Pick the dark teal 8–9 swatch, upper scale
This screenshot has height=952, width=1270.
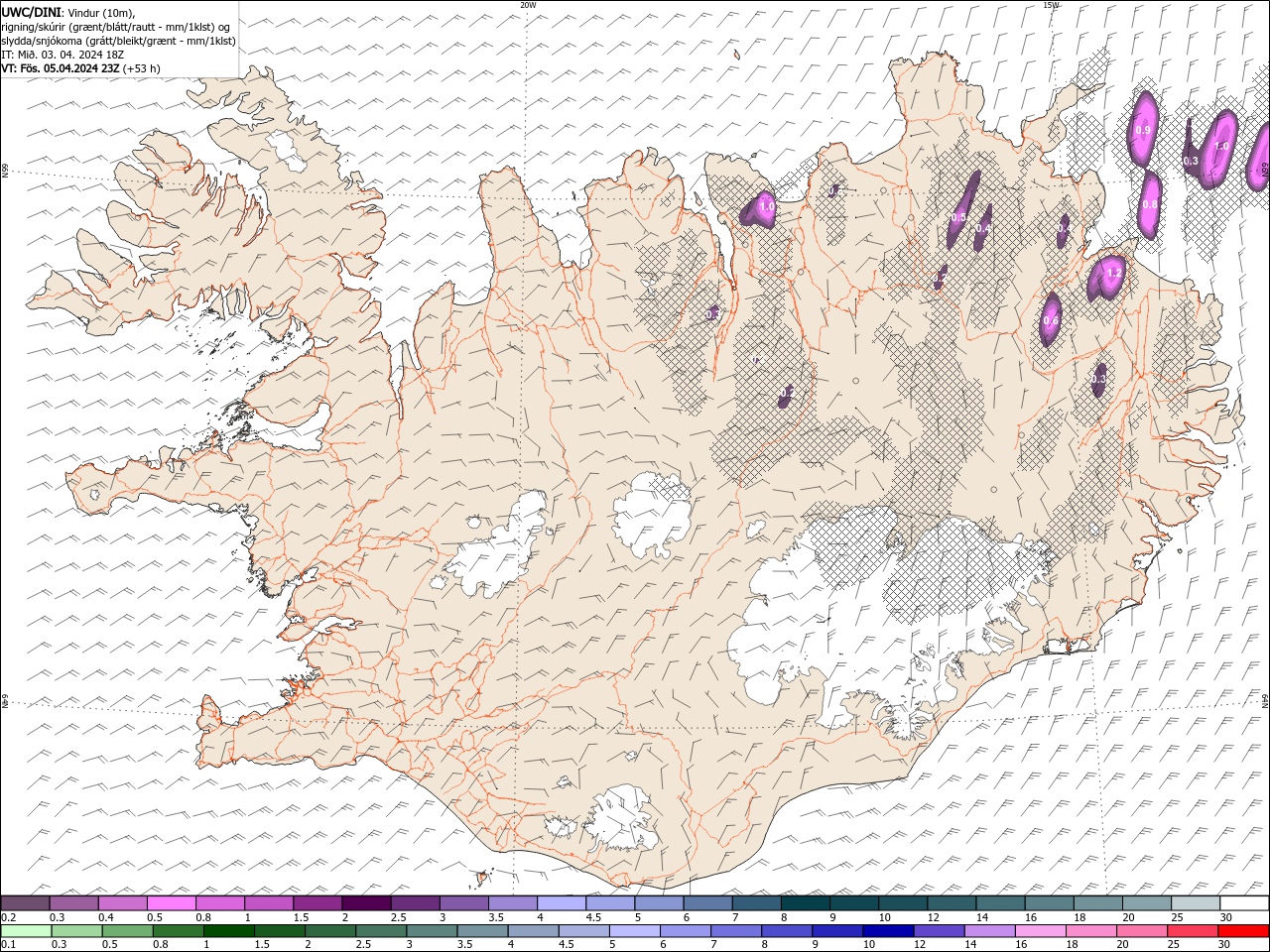click(x=805, y=903)
